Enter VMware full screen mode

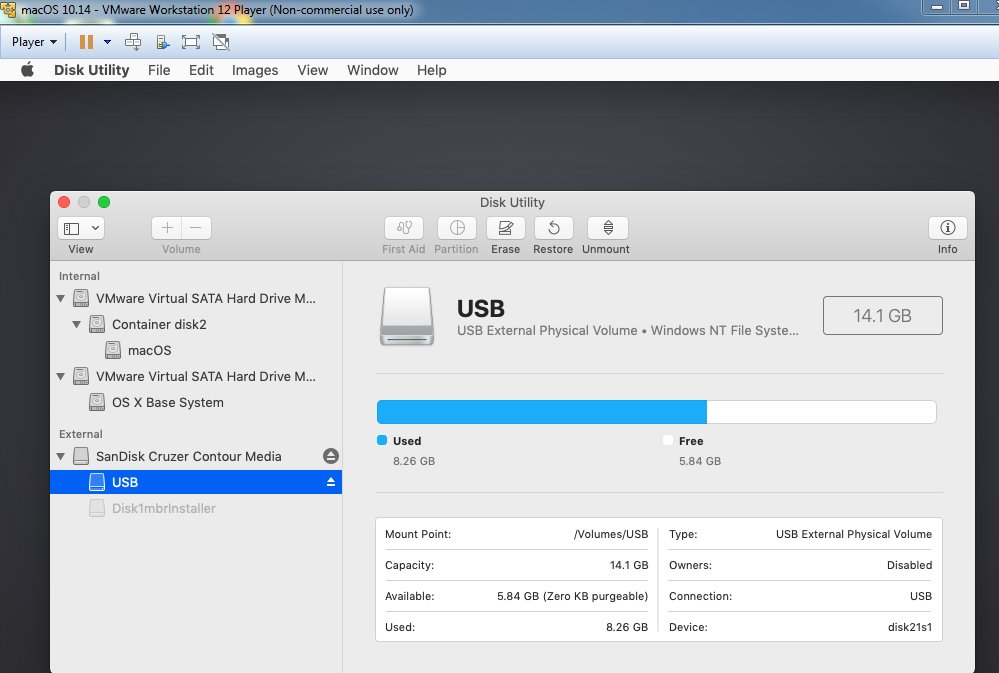[190, 42]
